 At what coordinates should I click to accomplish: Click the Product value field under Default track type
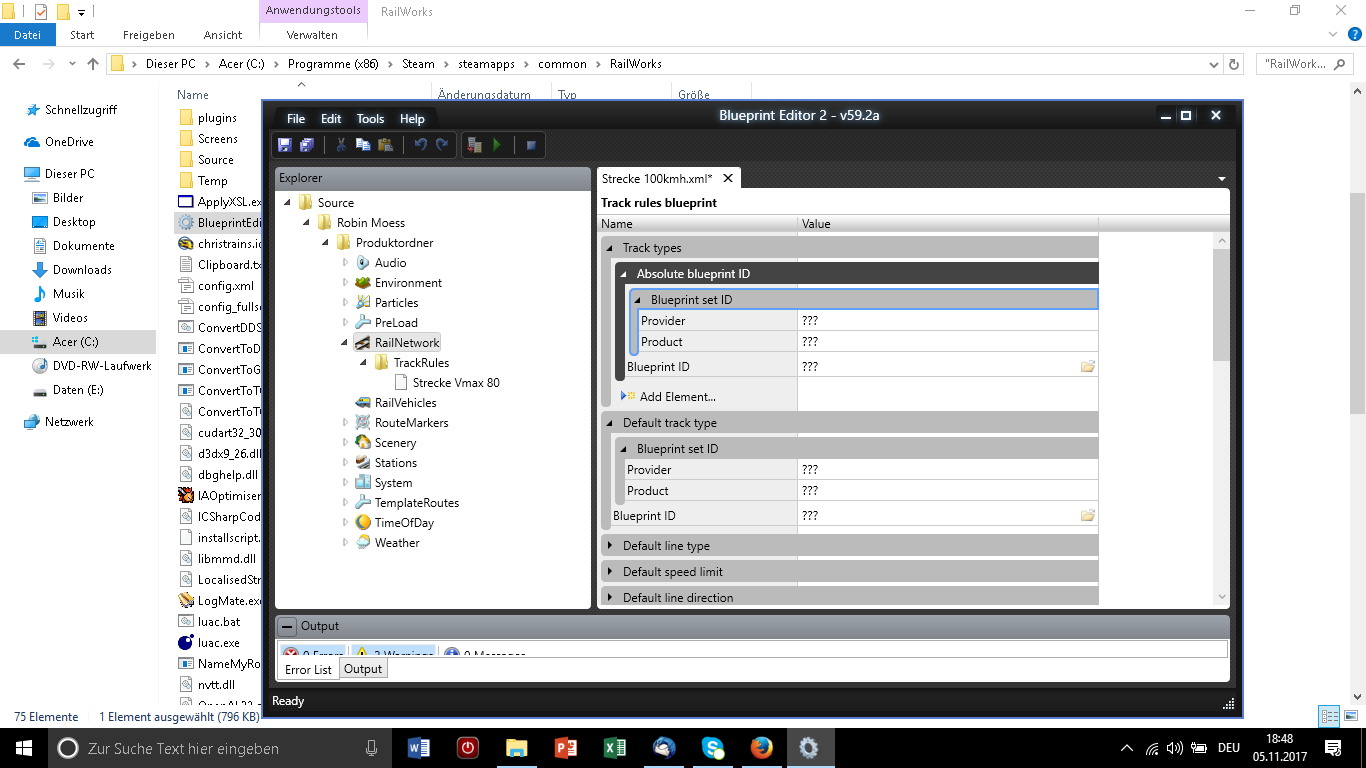tap(948, 491)
